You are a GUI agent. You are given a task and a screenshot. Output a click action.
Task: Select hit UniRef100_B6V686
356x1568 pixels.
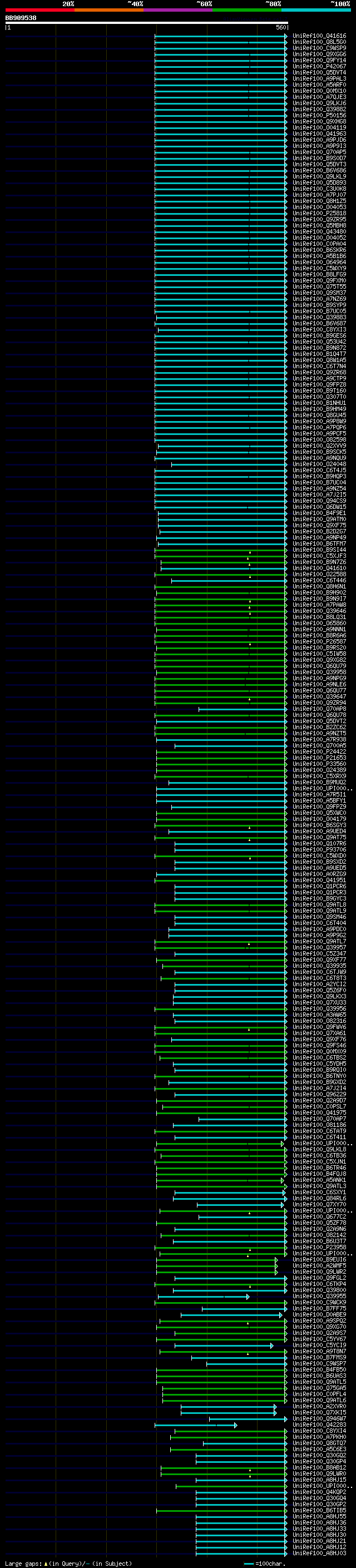coord(319,170)
